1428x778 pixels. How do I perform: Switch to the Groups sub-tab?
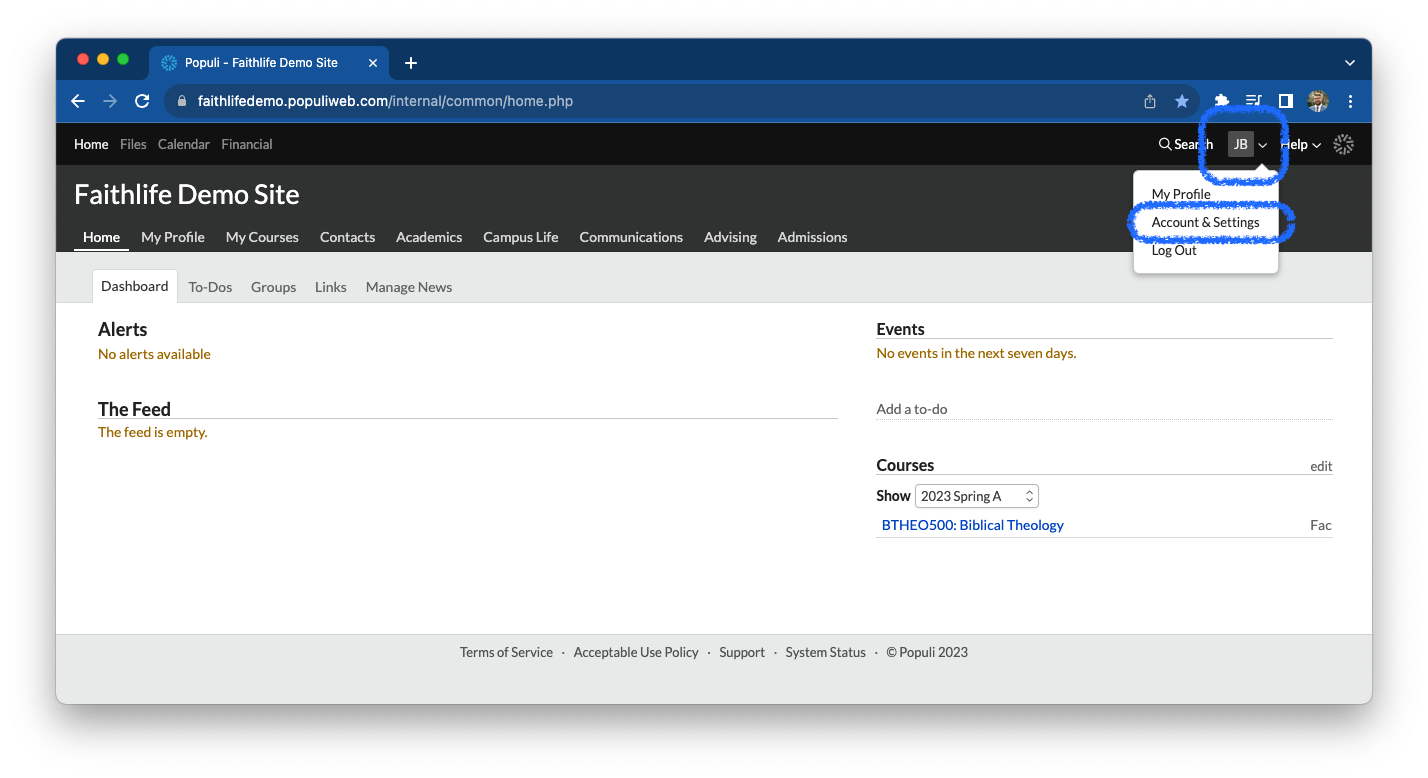pyautogui.click(x=273, y=287)
